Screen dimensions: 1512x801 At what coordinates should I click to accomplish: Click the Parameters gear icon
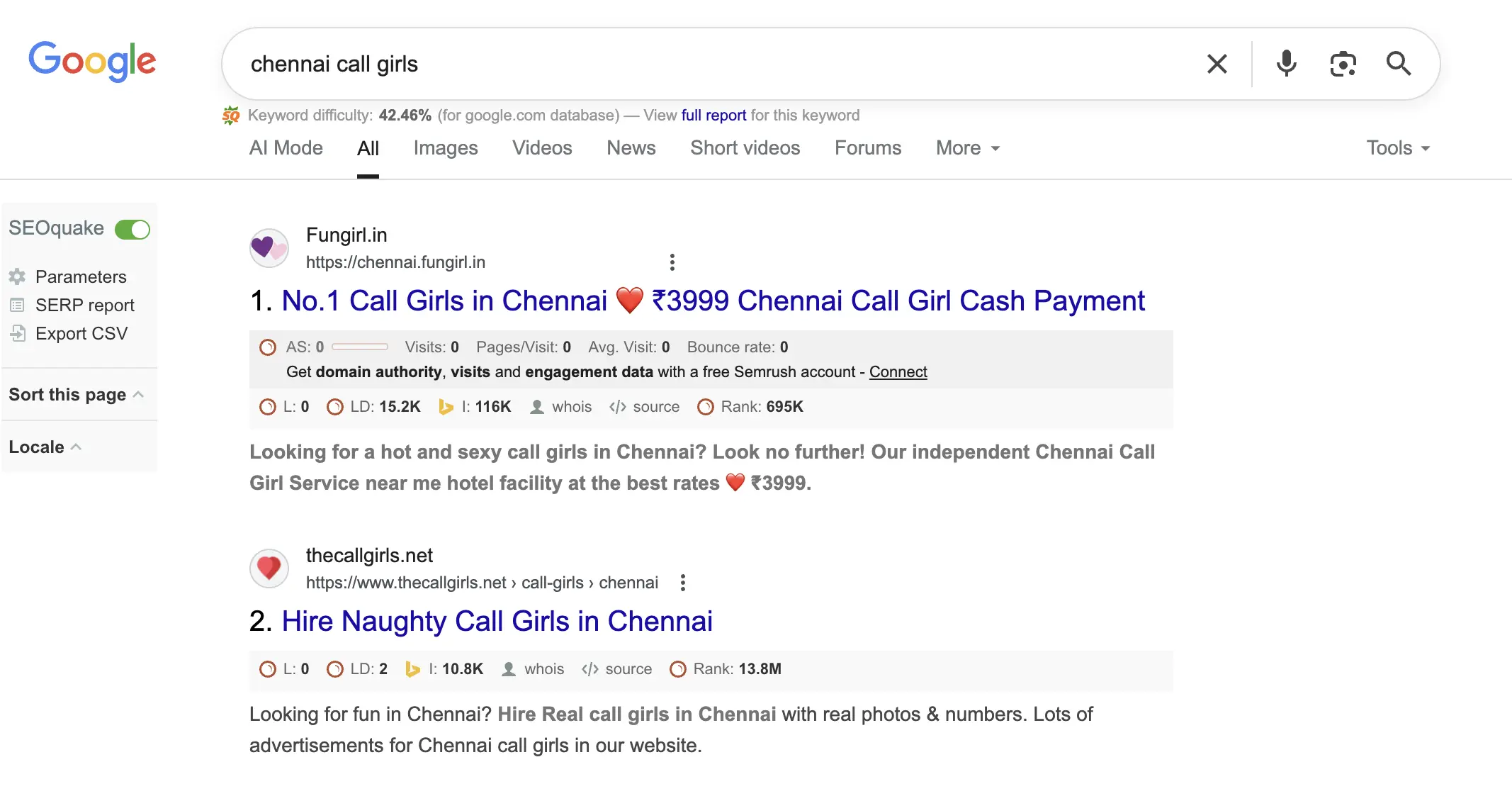(18, 276)
